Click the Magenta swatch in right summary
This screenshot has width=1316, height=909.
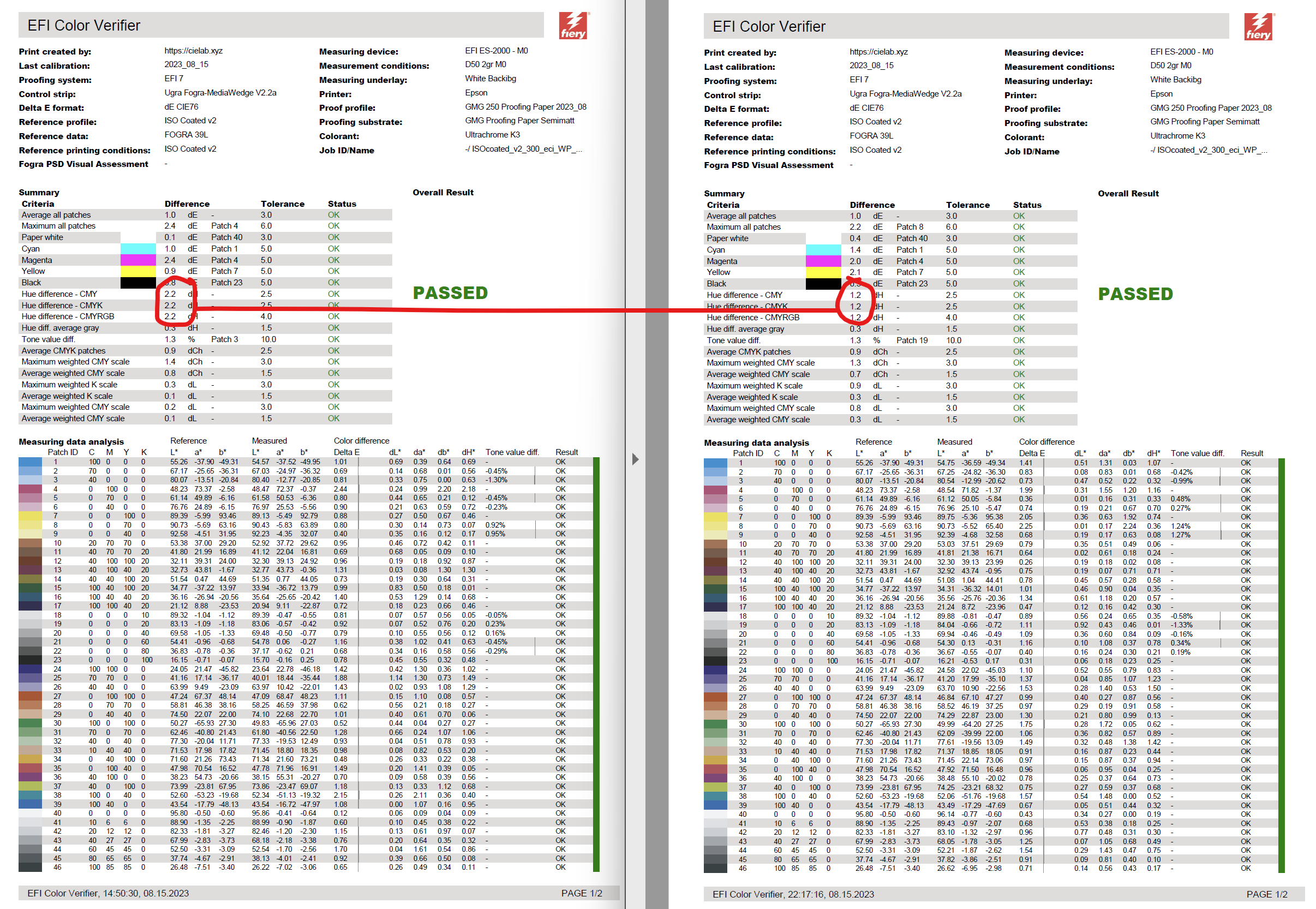click(823, 261)
